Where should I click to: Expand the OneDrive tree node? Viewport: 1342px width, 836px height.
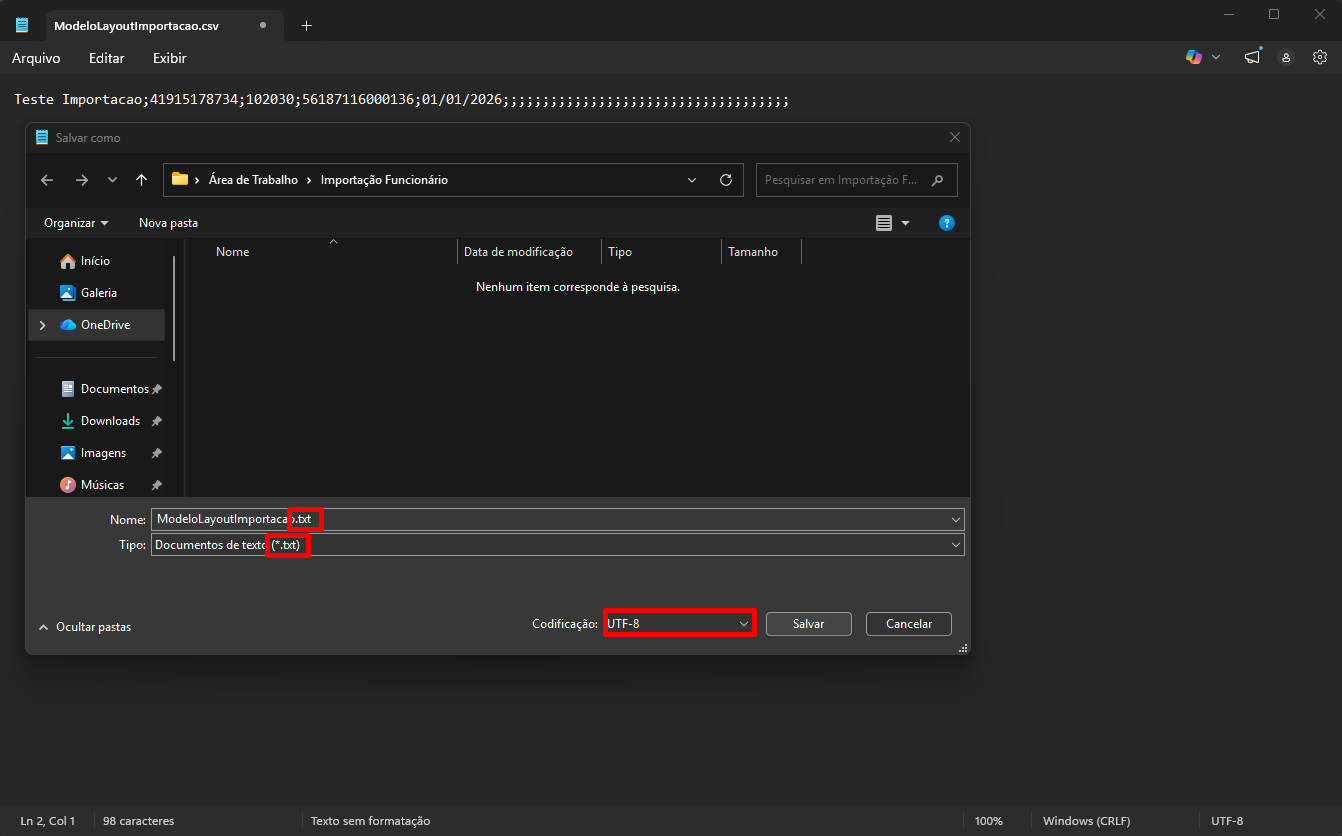click(x=41, y=325)
